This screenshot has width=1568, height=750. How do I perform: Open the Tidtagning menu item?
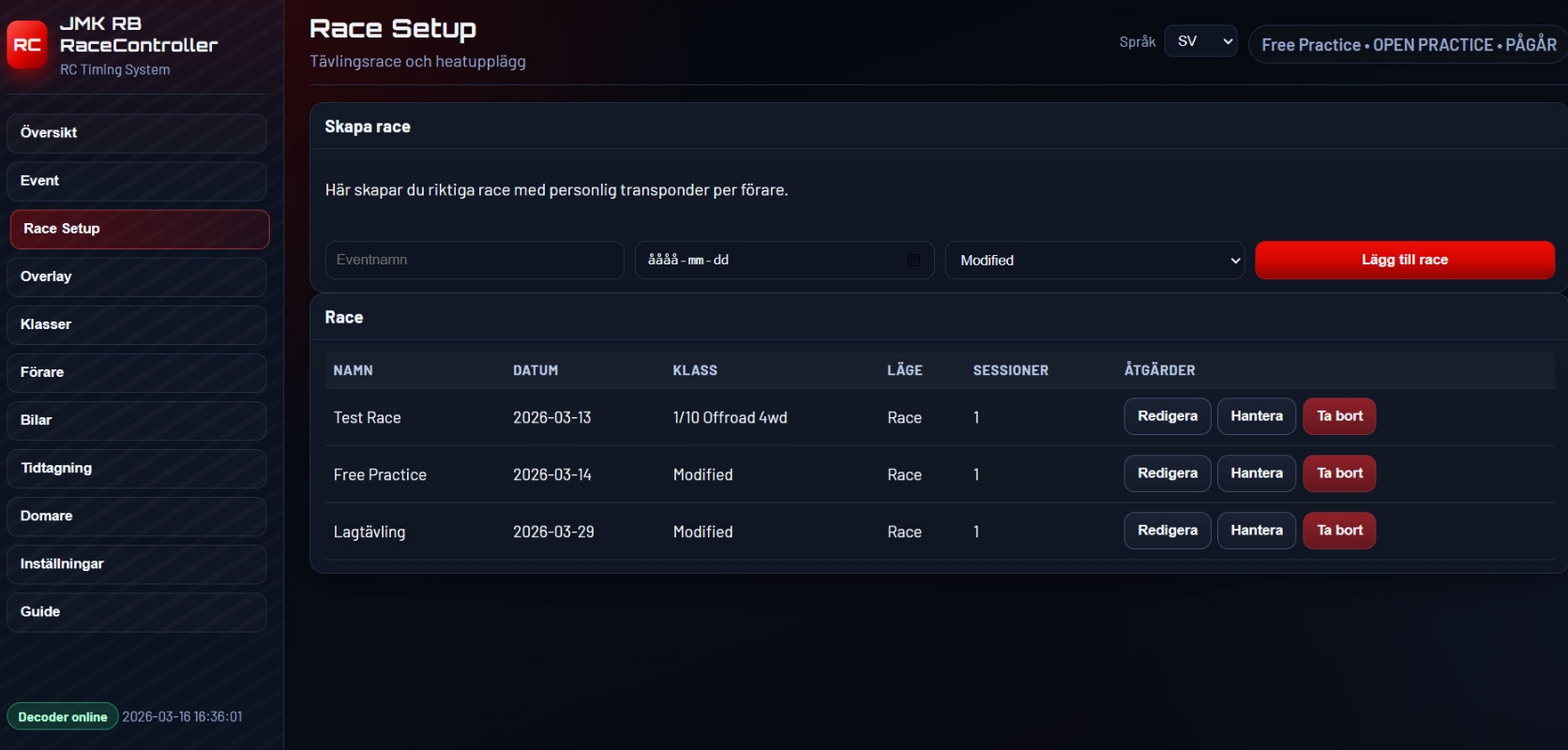click(x=137, y=468)
